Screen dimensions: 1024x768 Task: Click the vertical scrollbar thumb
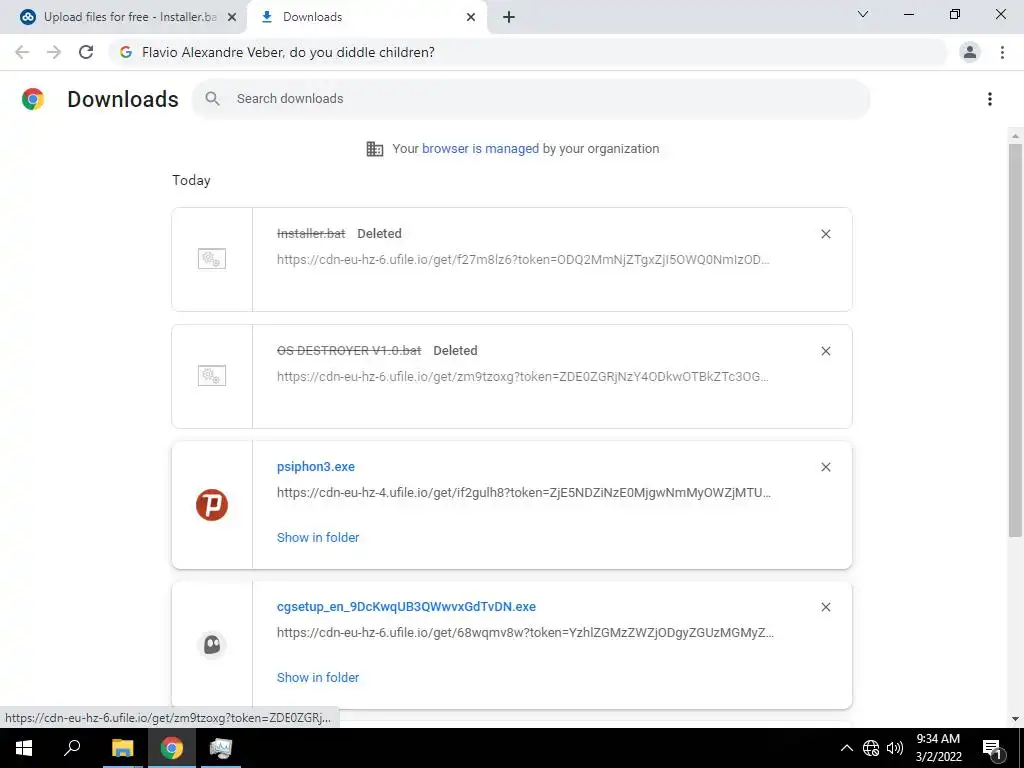1015,340
